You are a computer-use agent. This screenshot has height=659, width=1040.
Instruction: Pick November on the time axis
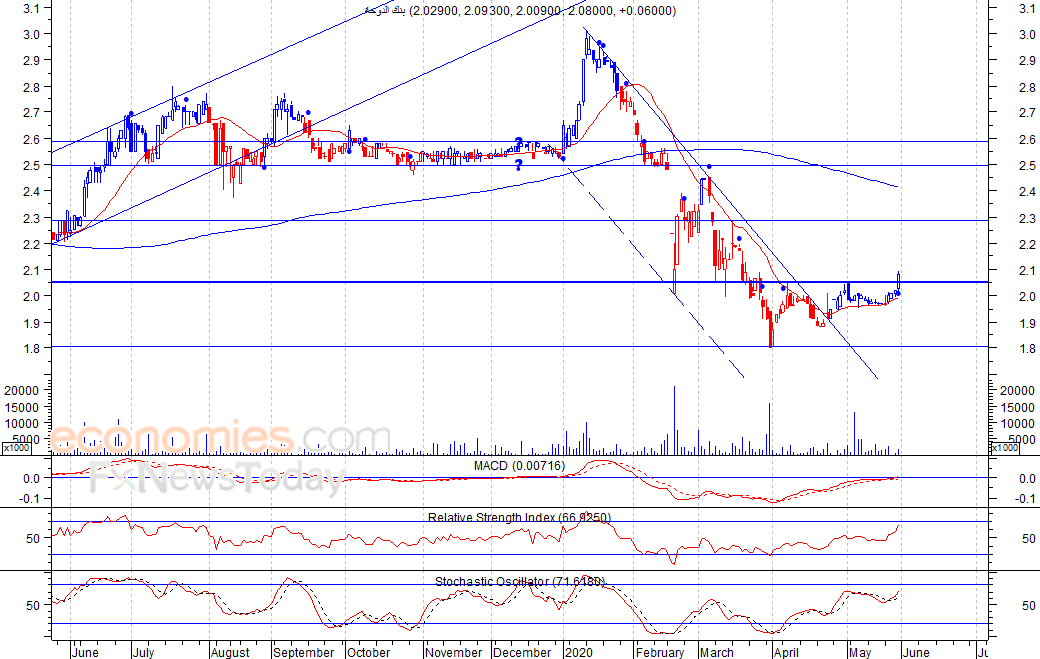(453, 652)
